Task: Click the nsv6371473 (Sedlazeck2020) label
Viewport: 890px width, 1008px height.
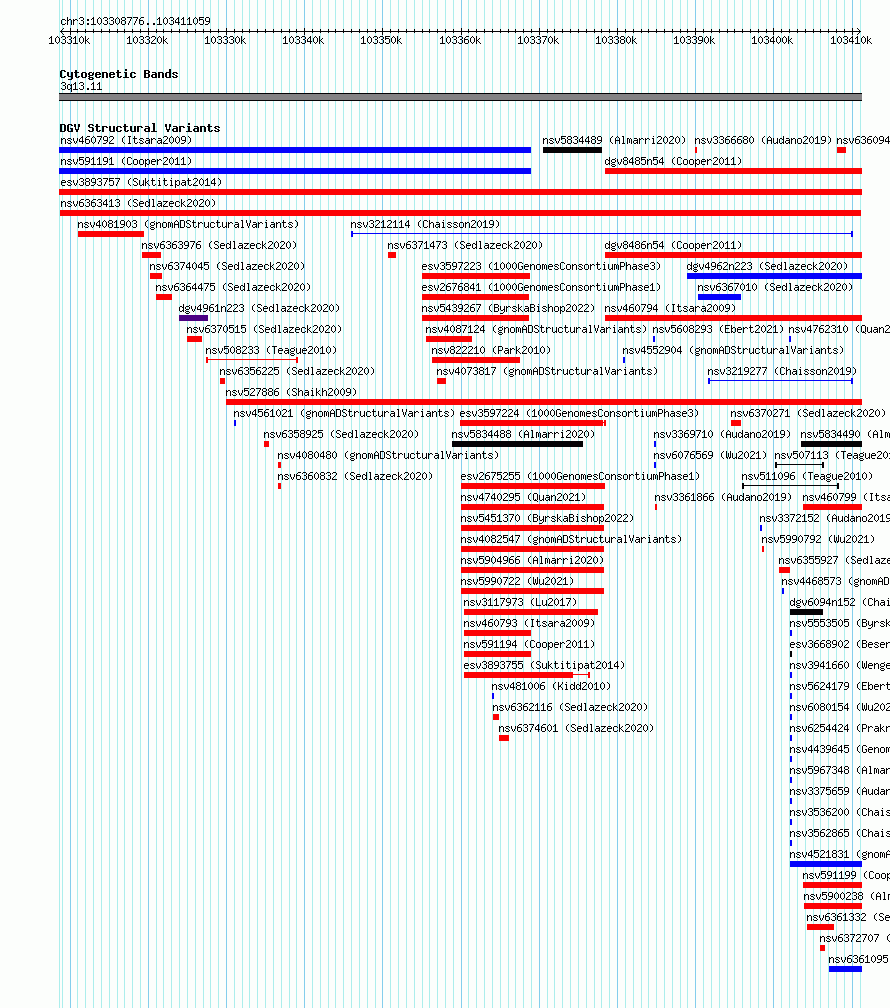Action: 465,246
